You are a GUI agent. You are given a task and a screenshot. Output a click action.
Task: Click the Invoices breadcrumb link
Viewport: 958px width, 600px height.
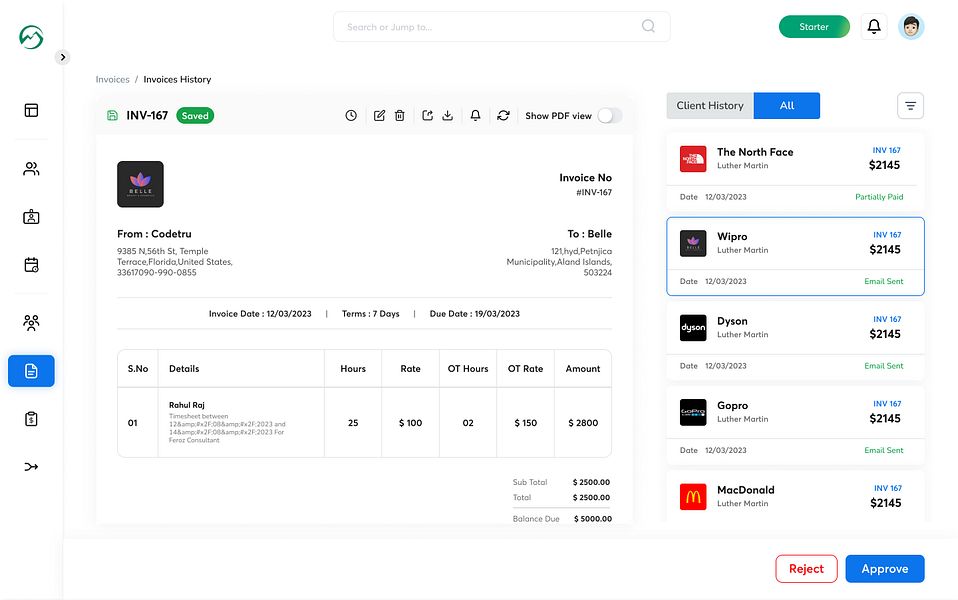coord(113,79)
